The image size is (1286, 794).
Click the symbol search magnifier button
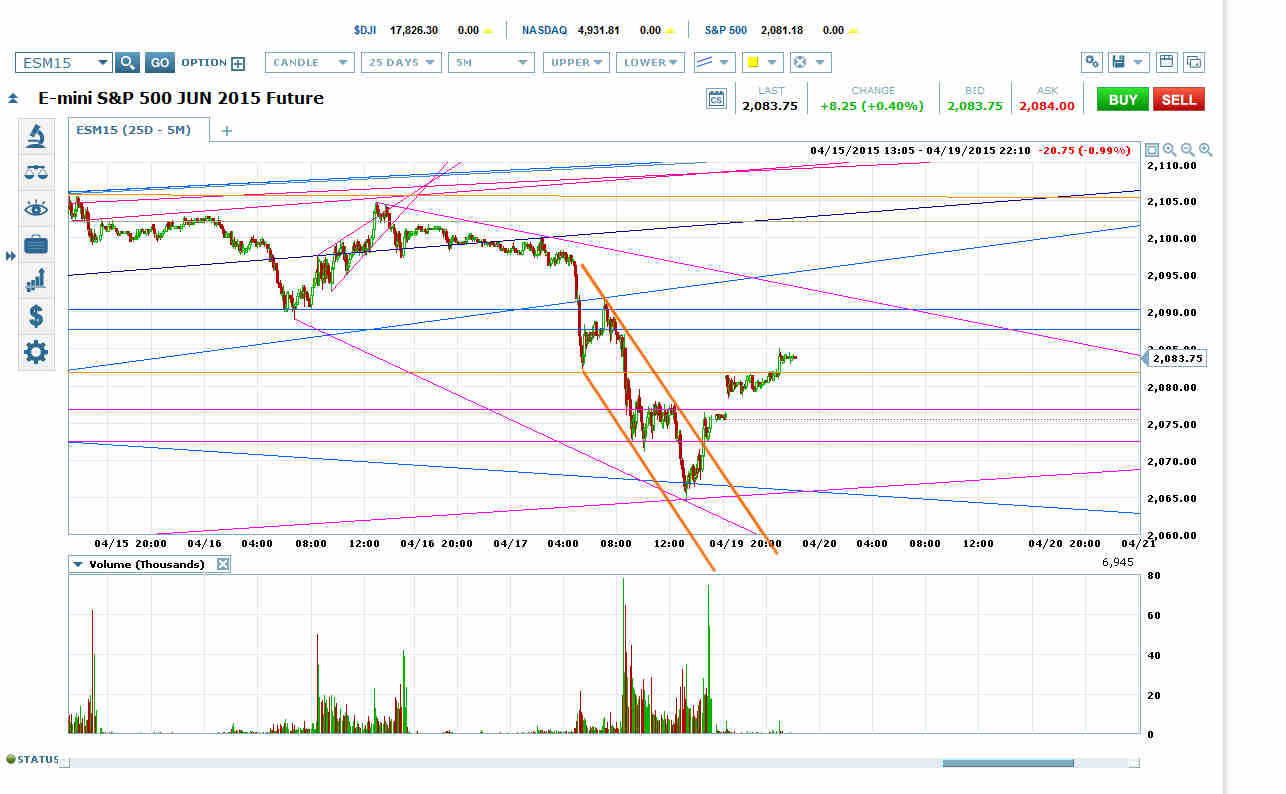tap(127, 63)
